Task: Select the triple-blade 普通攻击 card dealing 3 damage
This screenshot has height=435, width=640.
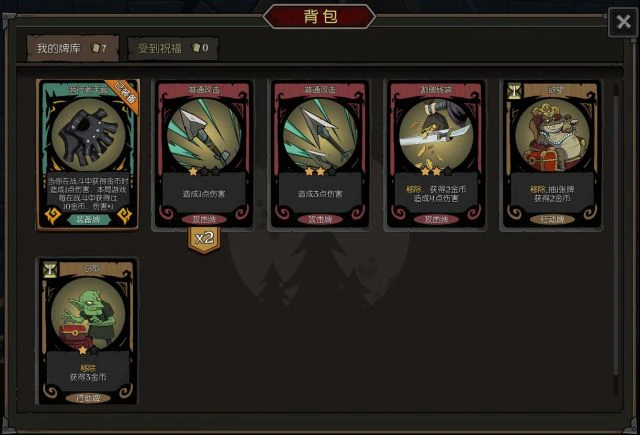Action: [x=320, y=155]
